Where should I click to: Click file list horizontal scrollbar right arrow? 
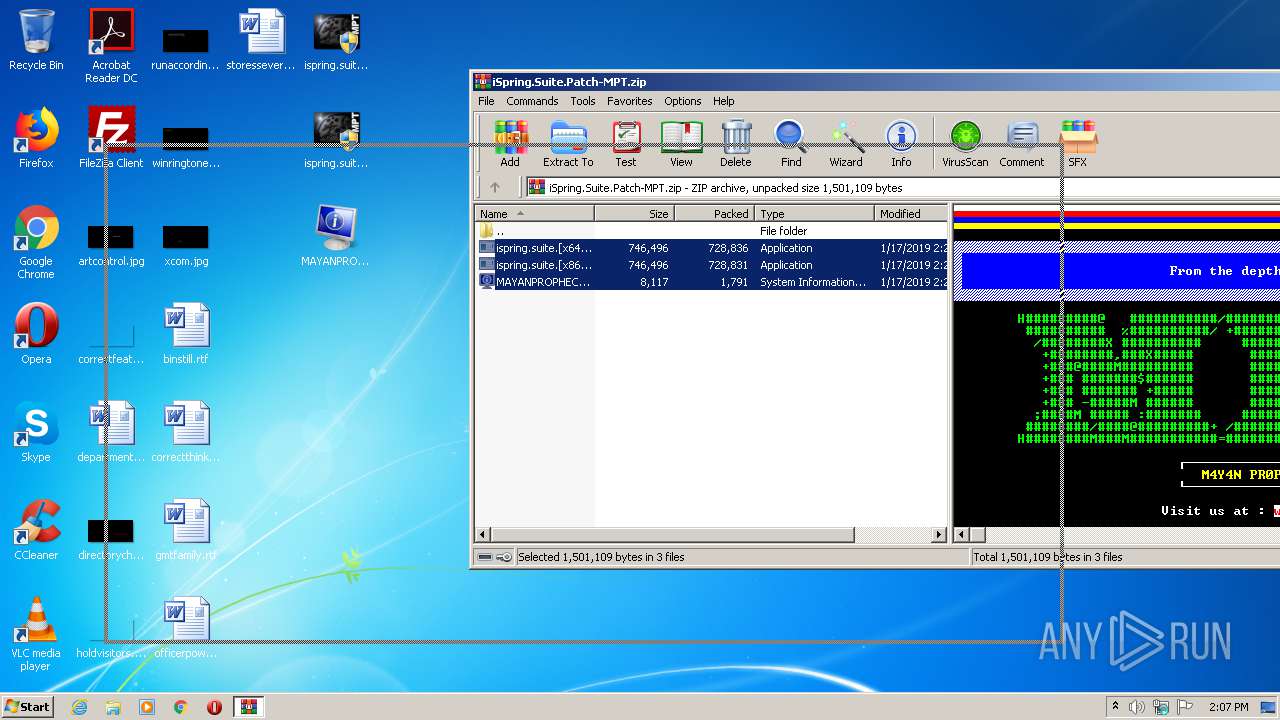[x=939, y=535]
